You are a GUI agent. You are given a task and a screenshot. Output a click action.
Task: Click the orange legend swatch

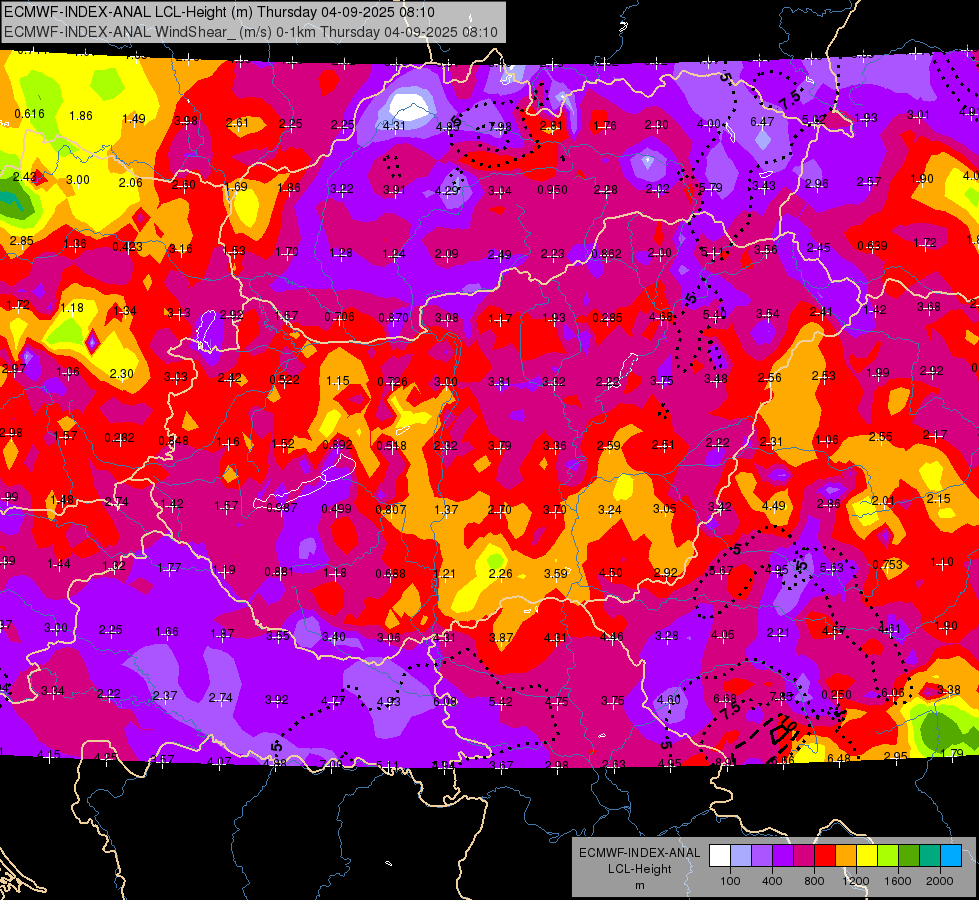coord(846,855)
